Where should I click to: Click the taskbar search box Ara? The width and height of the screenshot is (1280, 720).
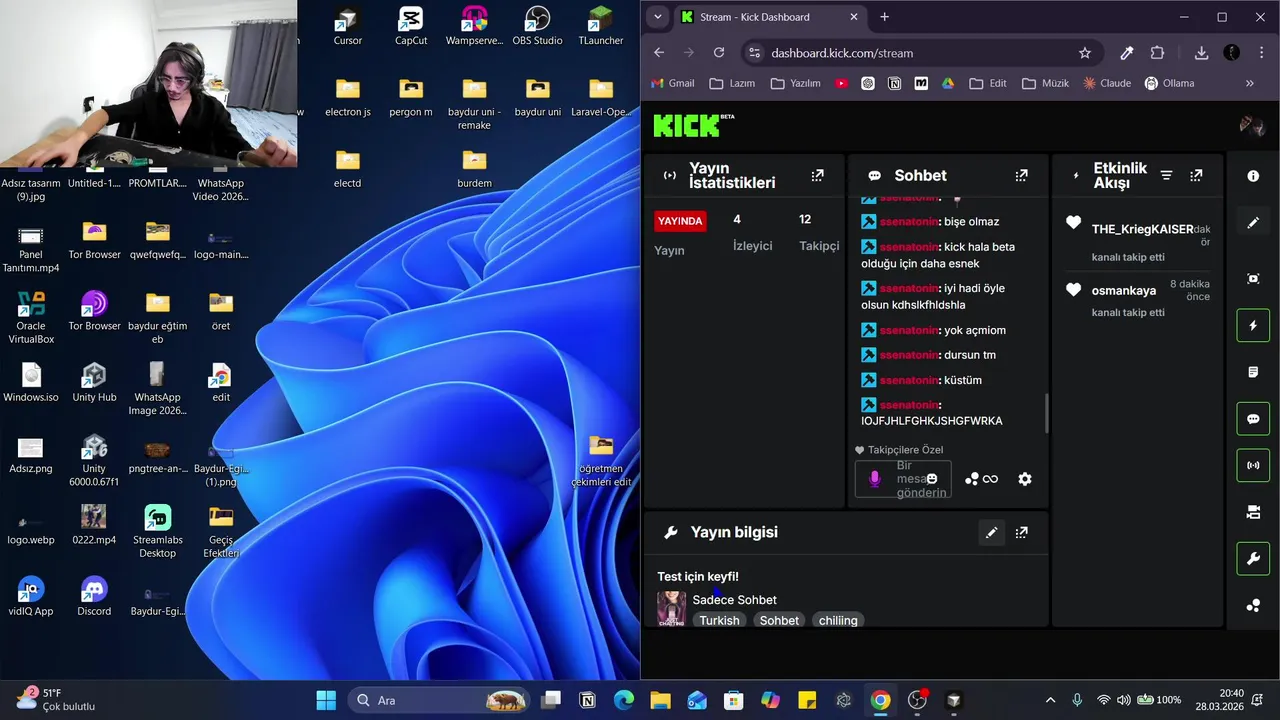pyautogui.click(x=438, y=700)
